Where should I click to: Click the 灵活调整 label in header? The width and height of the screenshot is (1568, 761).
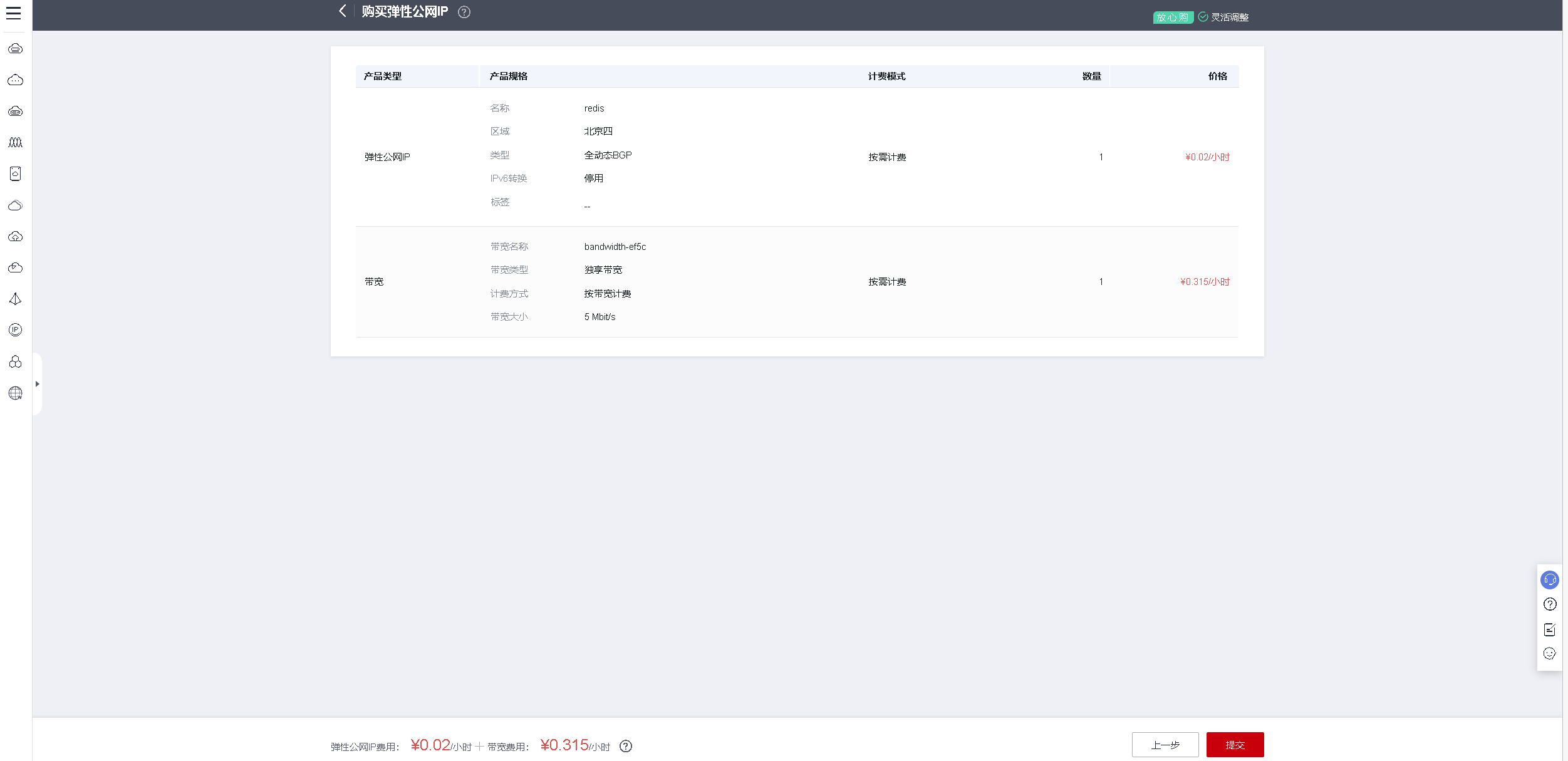pos(1229,18)
